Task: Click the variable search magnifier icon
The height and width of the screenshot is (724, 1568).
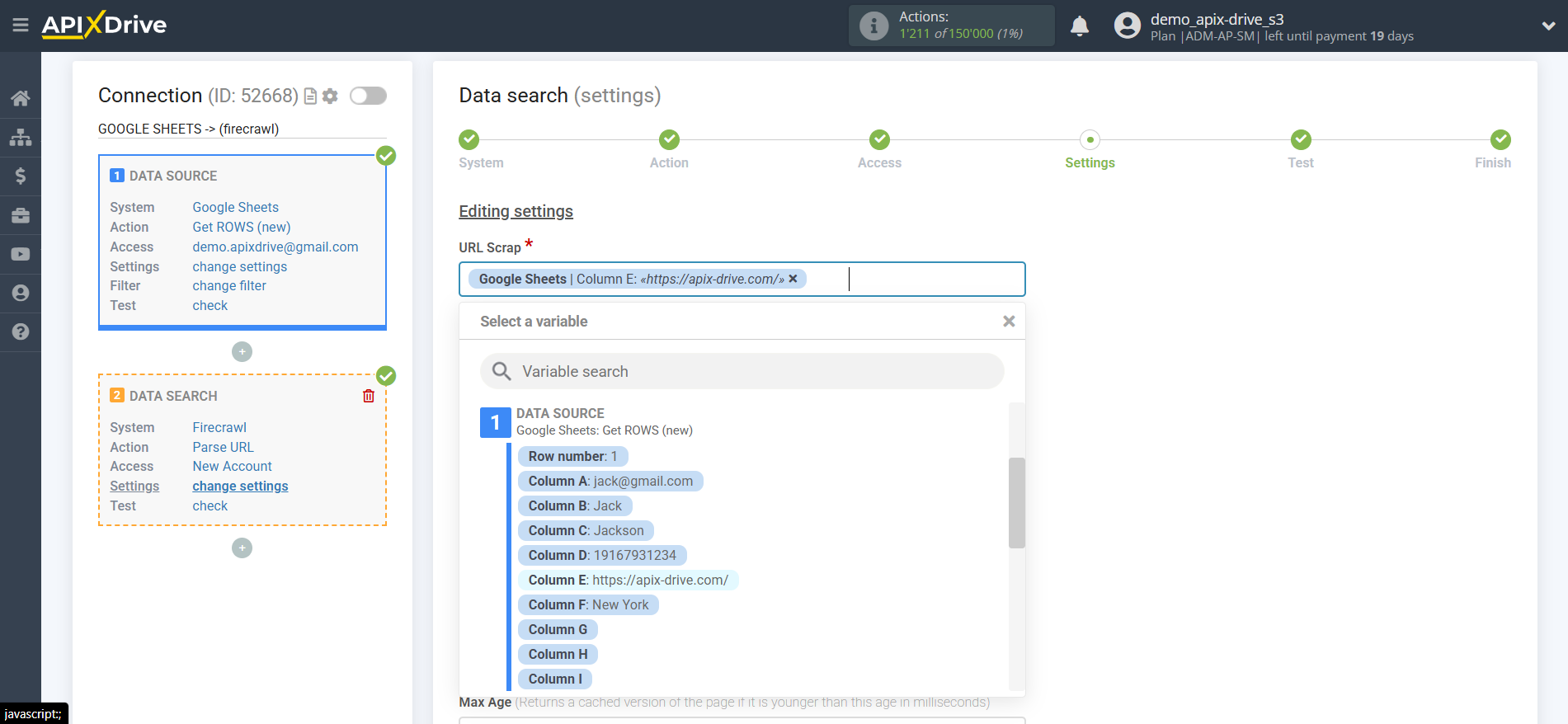Action: click(501, 372)
